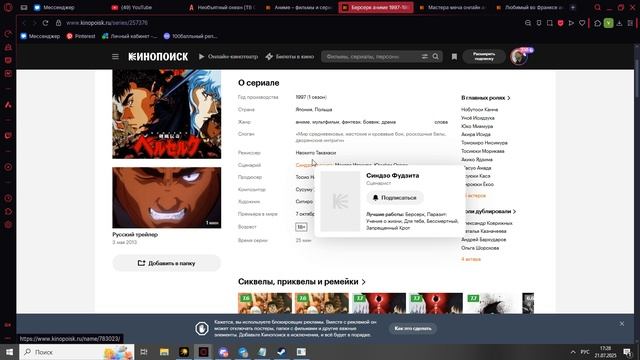This screenshot has width=640, height=360.
Task: Click the Кинопоиск logo
Action: (x=158, y=57)
